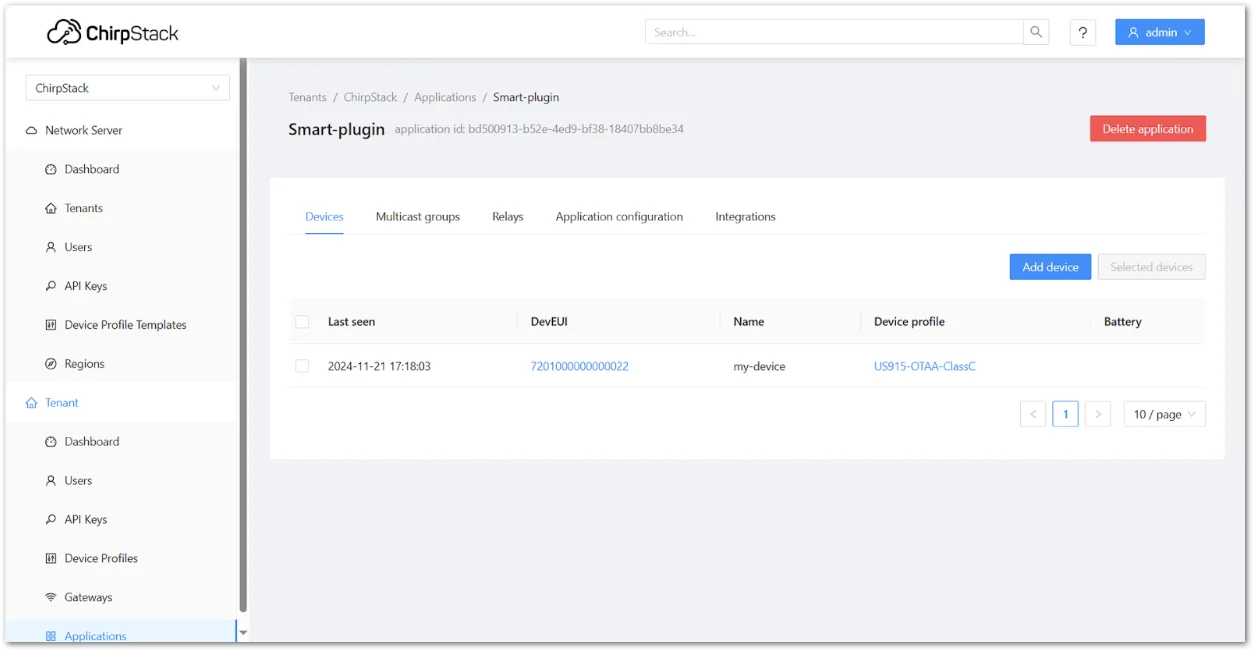Click the Delete application button
Screen dimensions: 1254x651
click(x=1148, y=129)
